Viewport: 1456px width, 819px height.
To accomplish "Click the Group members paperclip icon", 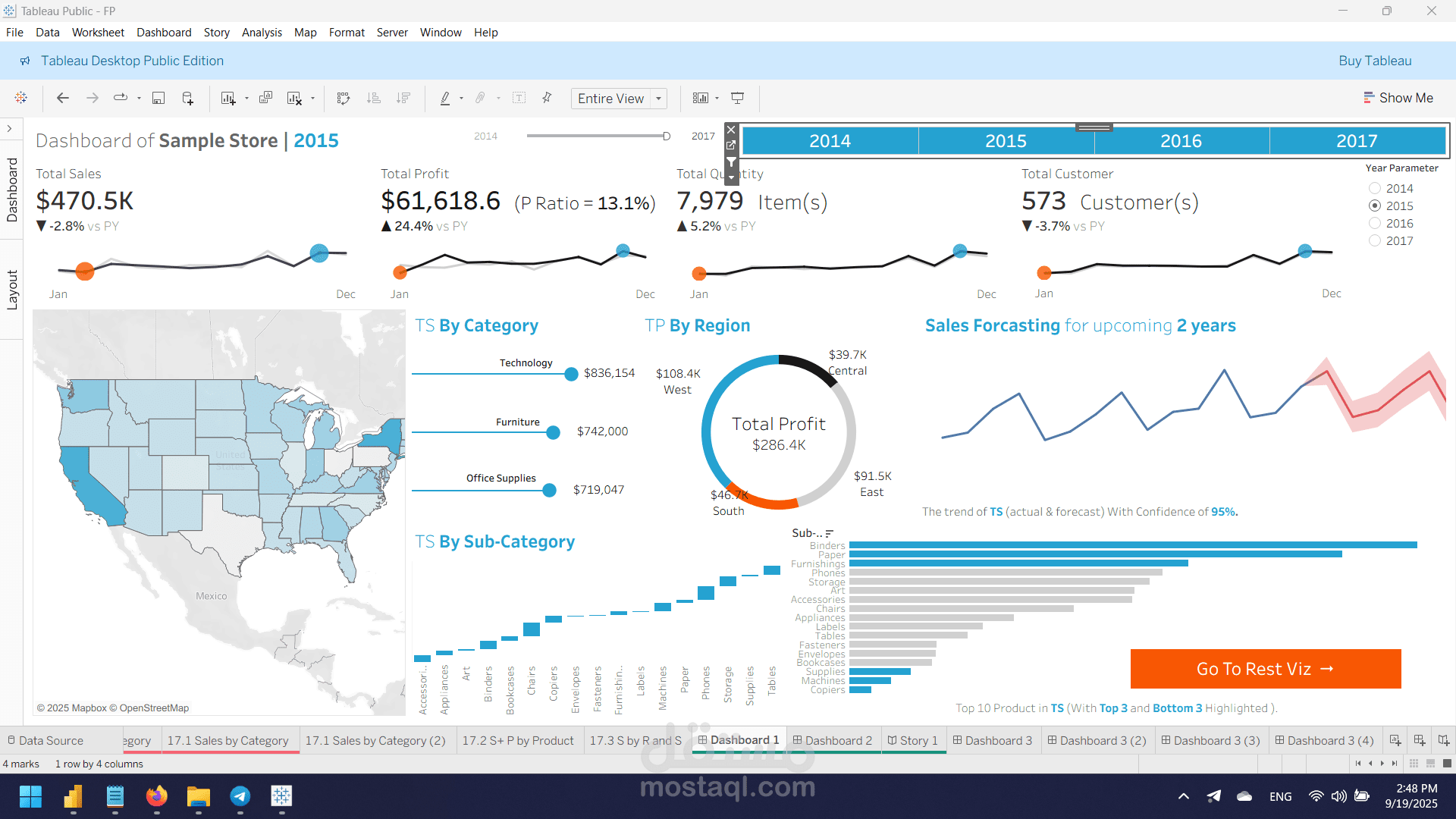I will point(480,98).
